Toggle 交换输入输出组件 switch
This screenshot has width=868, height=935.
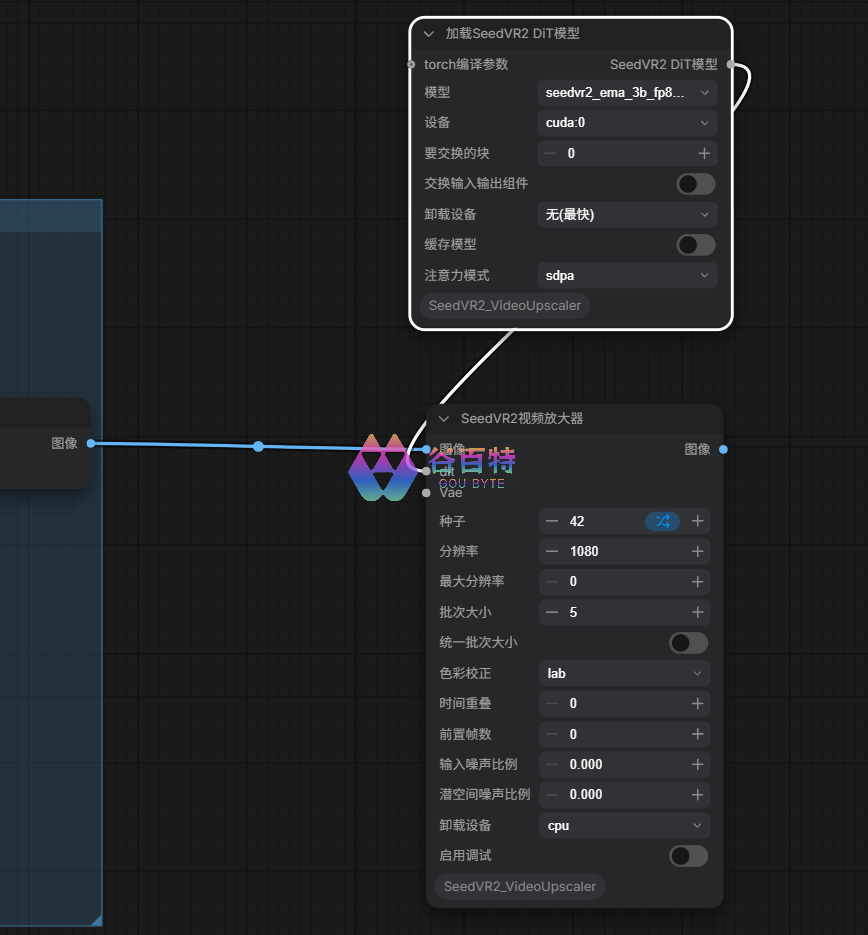[x=696, y=184]
